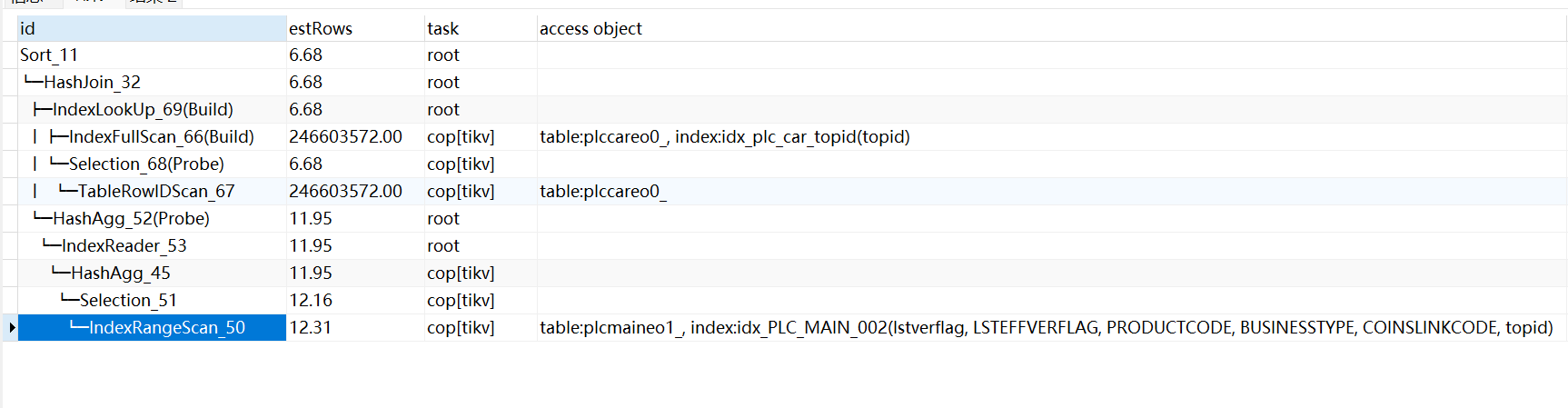This screenshot has width=1568, height=408.
Task: Select the access object column header
Action: point(590,28)
